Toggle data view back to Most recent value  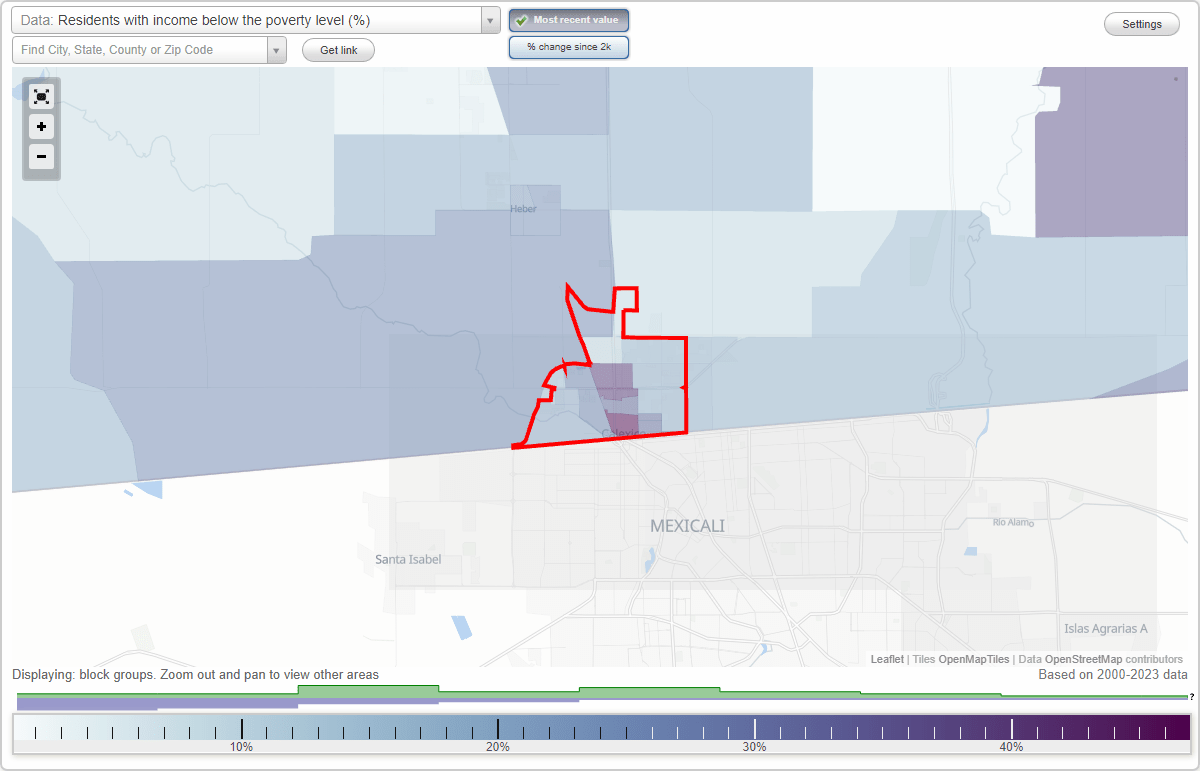(568, 19)
